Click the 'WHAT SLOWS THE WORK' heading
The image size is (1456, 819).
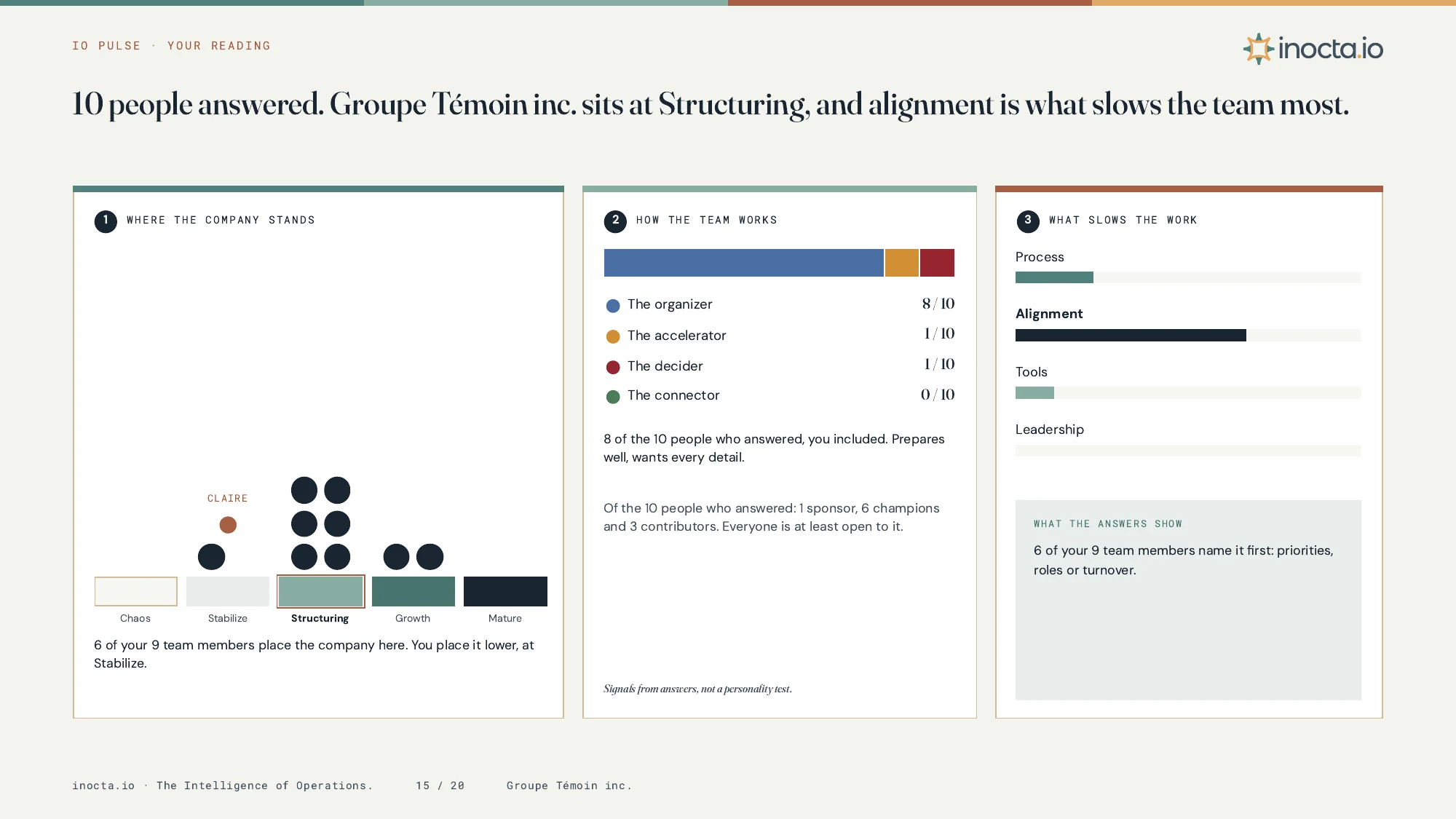coord(1123,220)
